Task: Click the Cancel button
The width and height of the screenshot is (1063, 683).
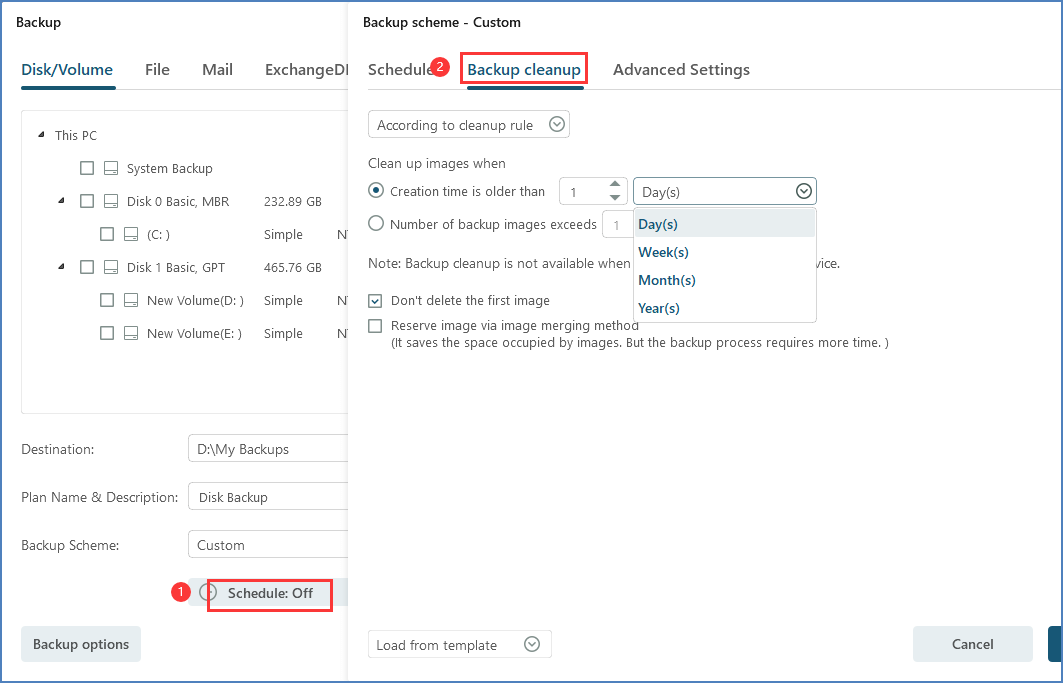Action: point(972,645)
